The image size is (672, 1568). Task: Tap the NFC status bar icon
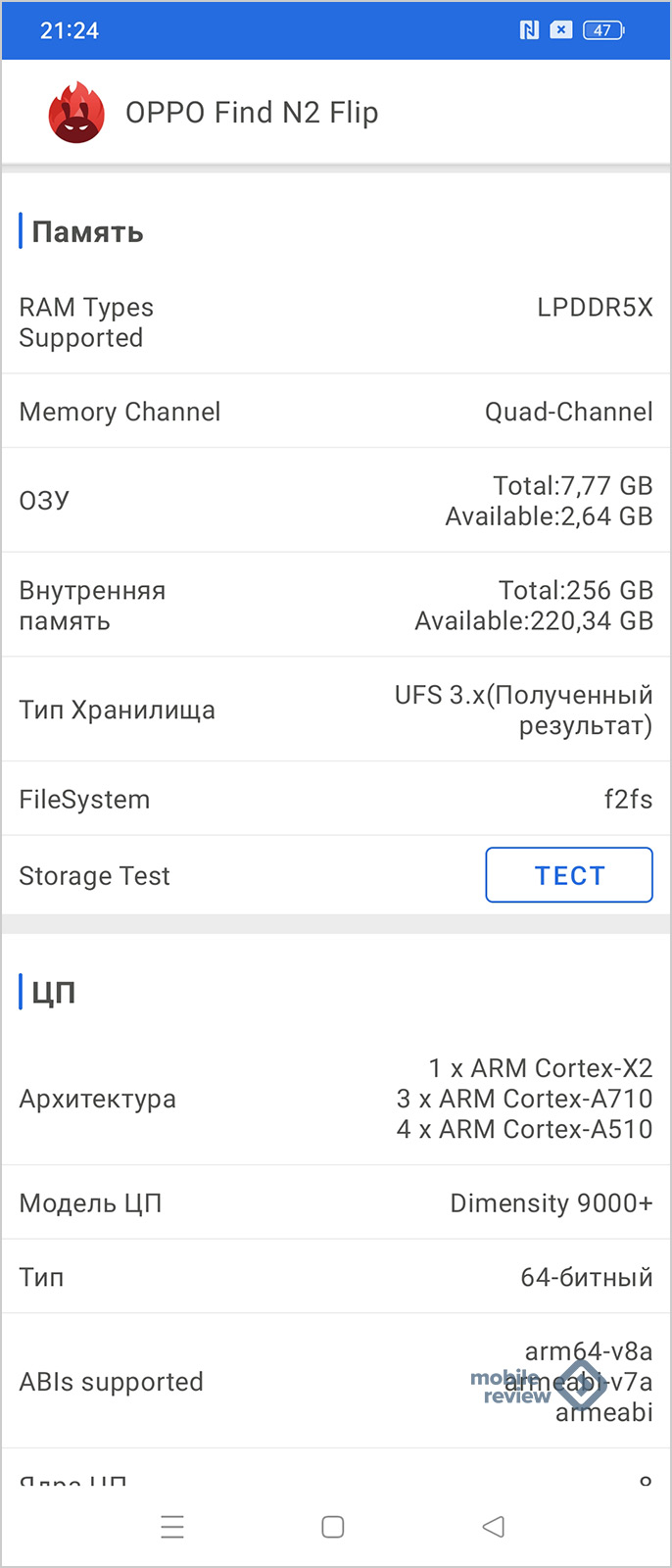click(x=529, y=30)
